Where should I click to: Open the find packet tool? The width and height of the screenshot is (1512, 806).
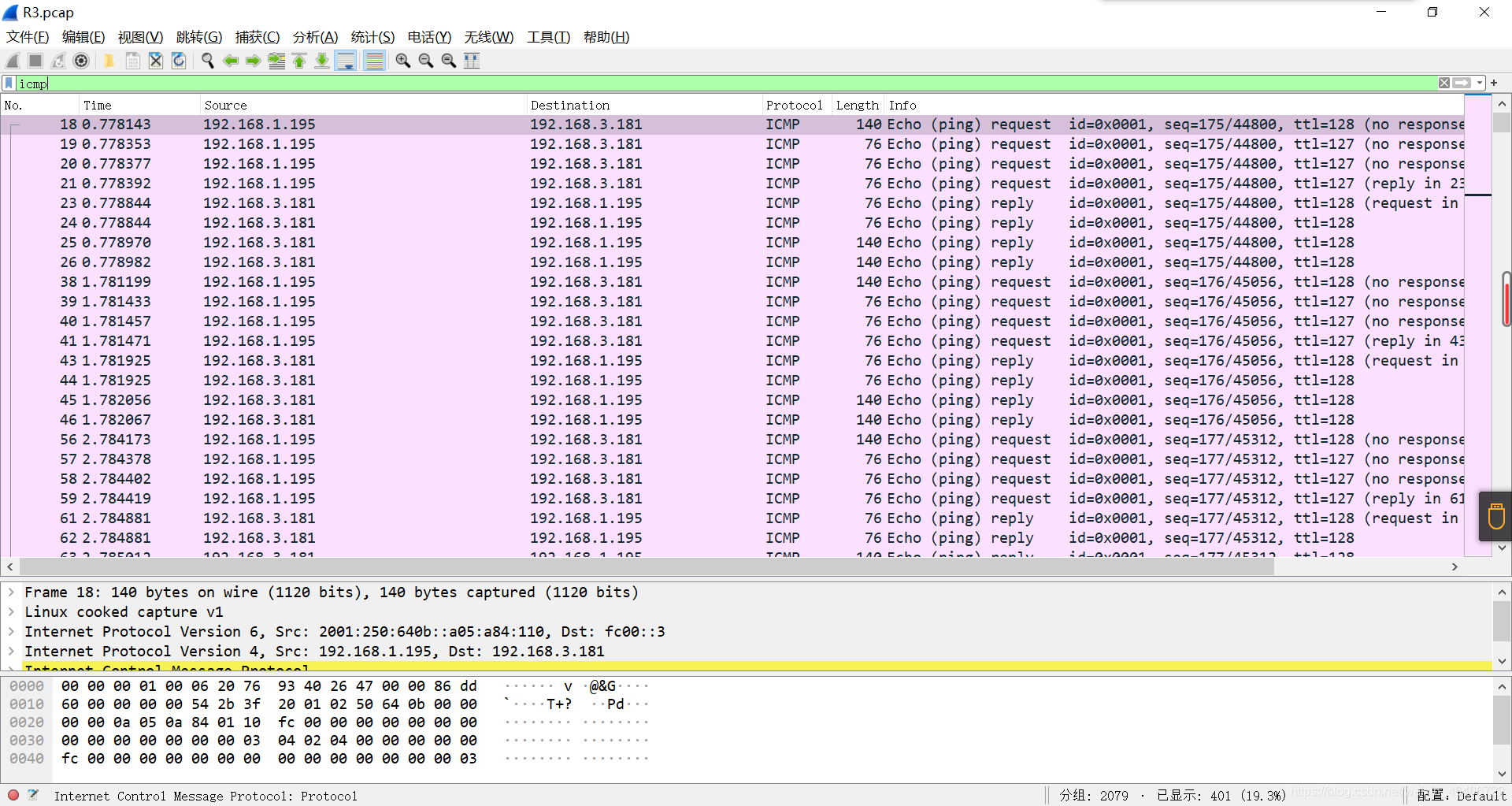[x=207, y=61]
